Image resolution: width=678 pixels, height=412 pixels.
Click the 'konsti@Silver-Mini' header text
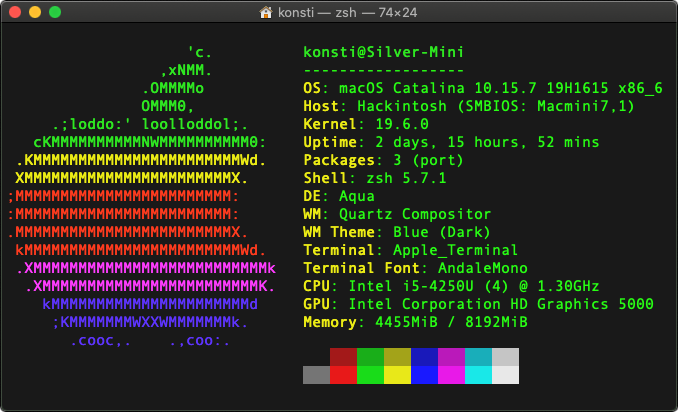pos(384,52)
